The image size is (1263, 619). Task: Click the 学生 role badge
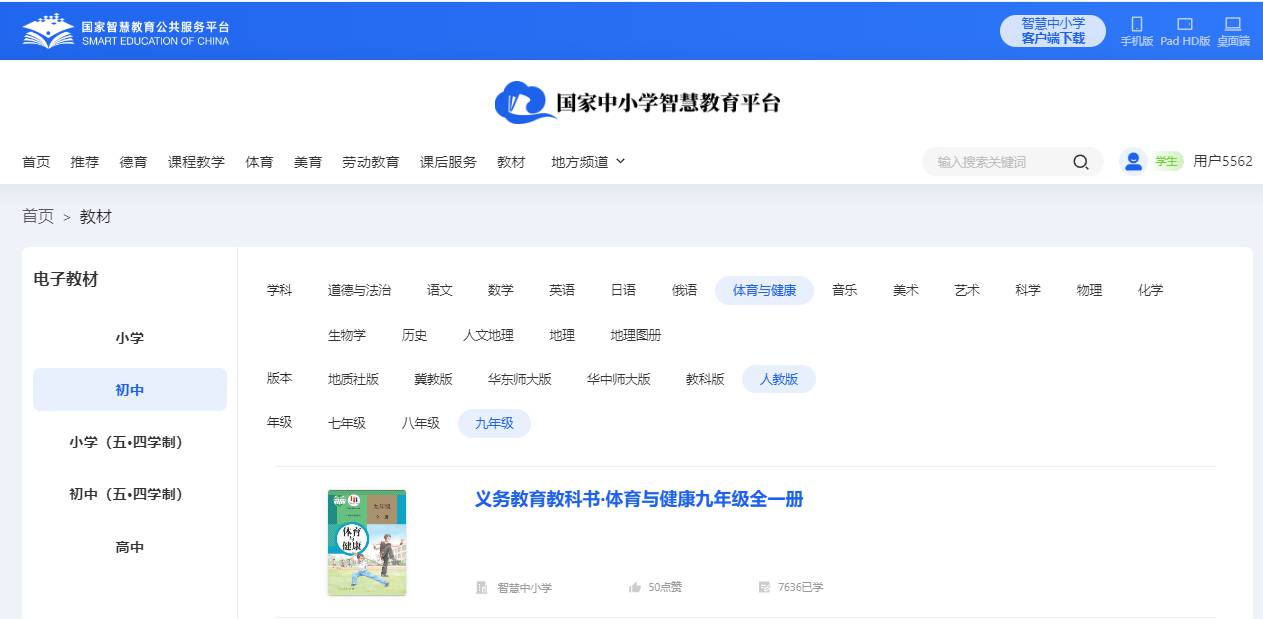[x=1167, y=161]
